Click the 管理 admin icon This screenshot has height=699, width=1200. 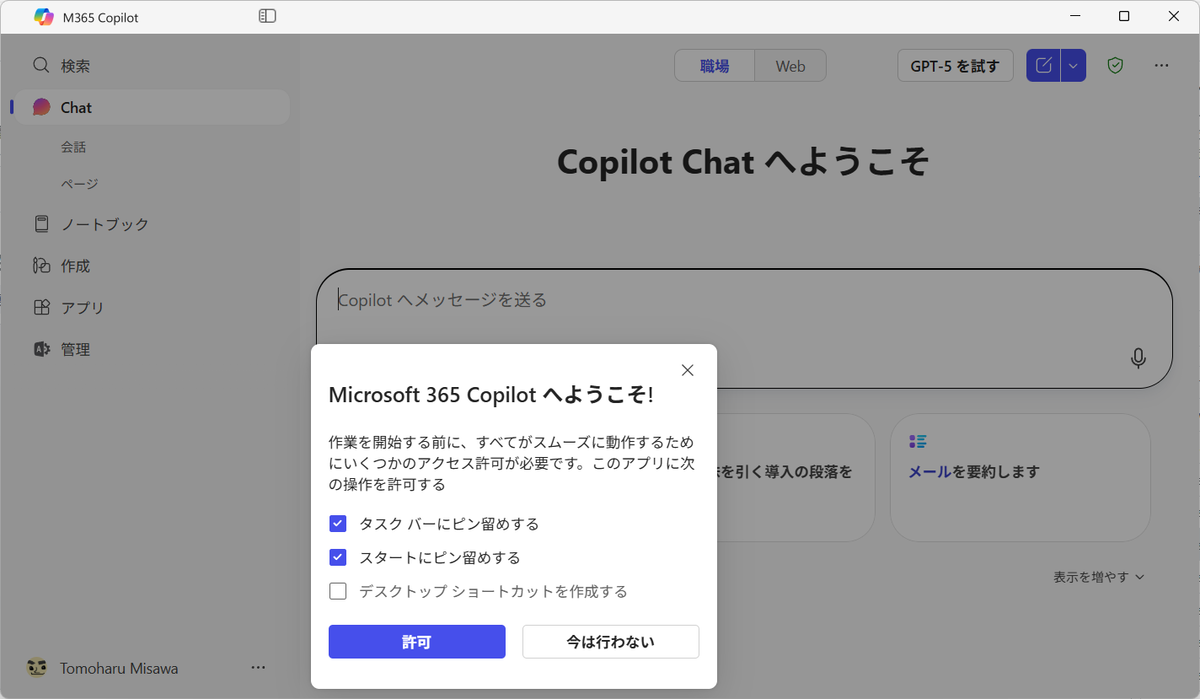41,349
